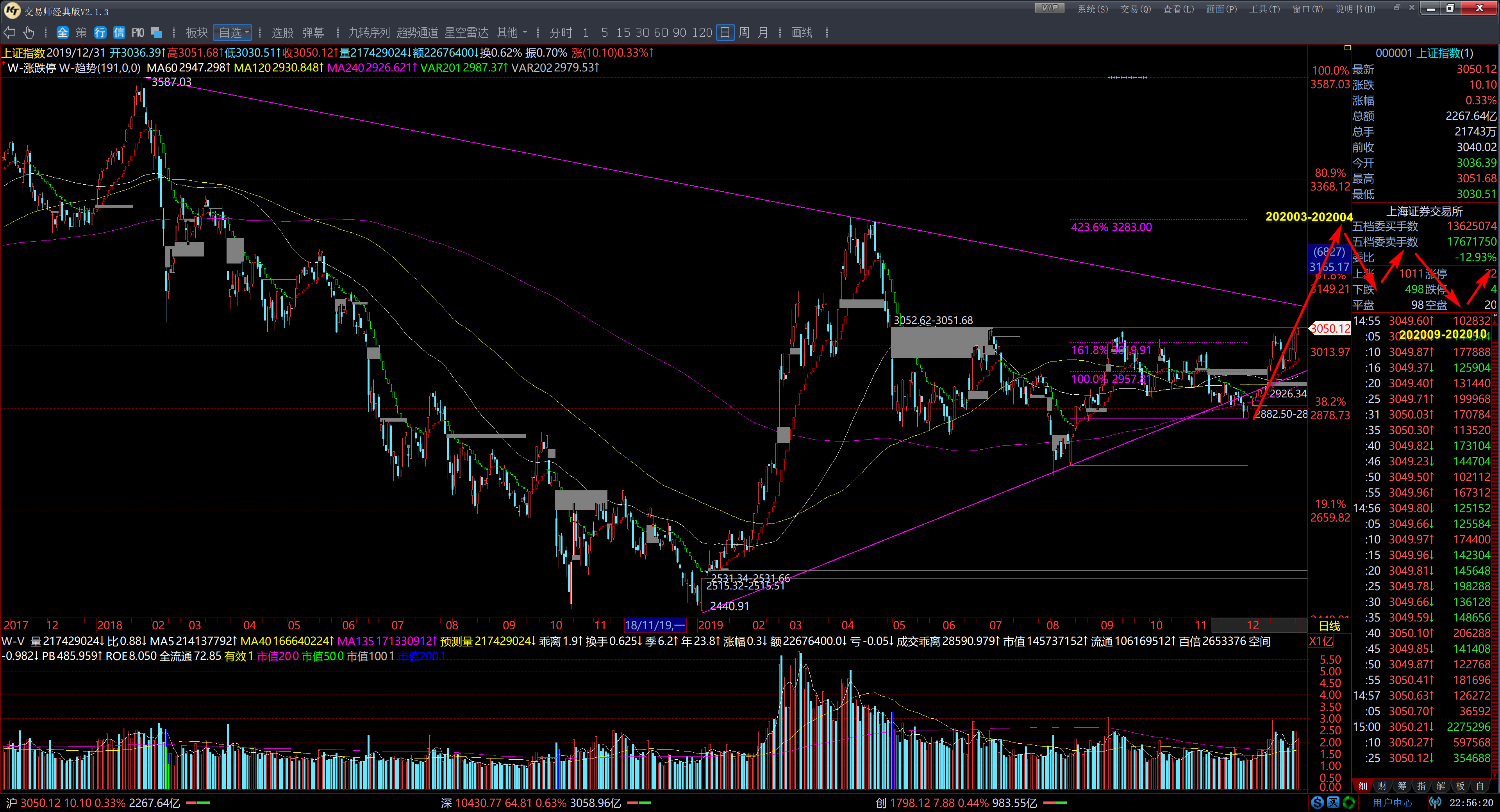Viewport: 1500px width, 812px height.
Task: Expand the 自选 dropdown
Action: (233, 32)
